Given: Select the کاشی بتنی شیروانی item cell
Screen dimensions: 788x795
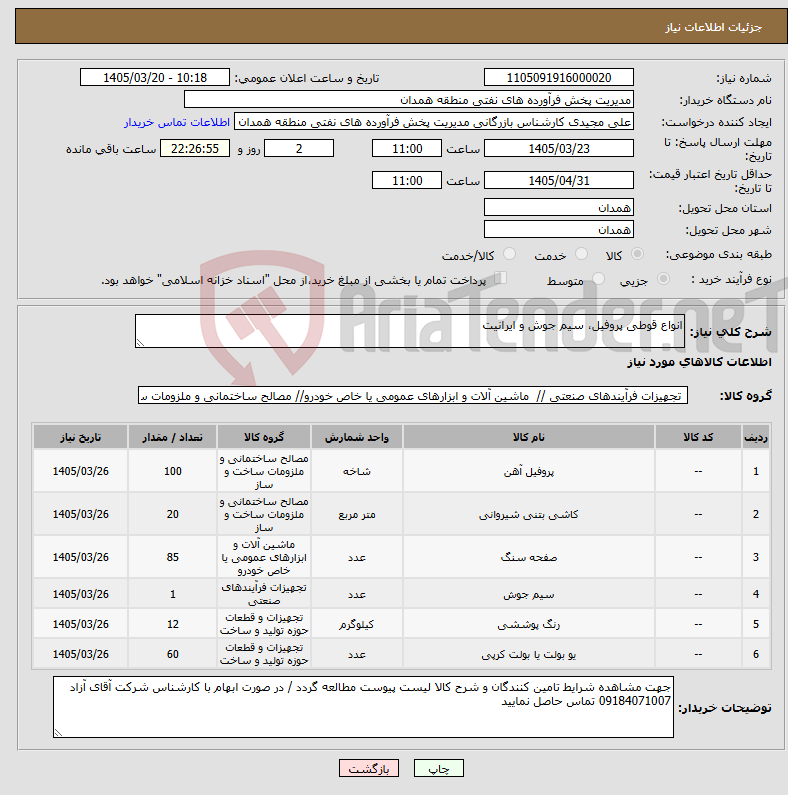Looking at the screenshot, I should tap(528, 514).
